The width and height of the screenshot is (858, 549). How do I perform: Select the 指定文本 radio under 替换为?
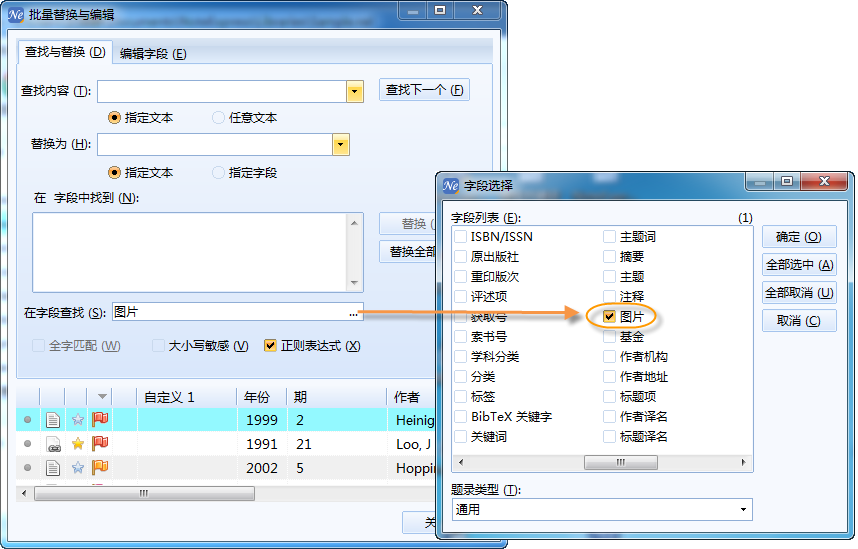click(x=114, y=173)
